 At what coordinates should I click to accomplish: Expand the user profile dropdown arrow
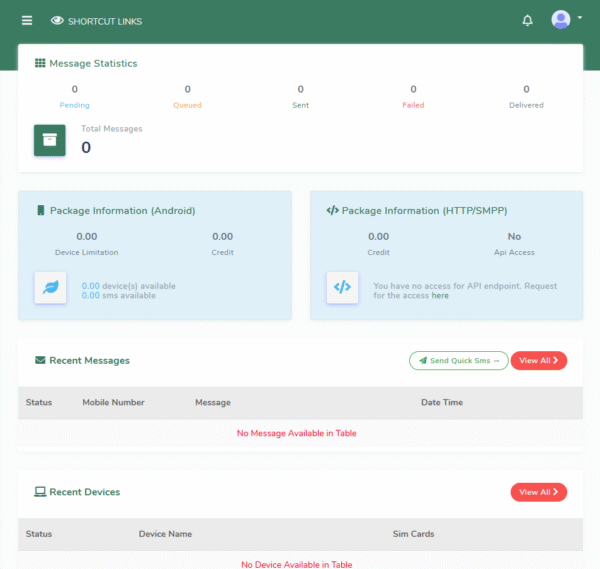[x=580, y=18]
